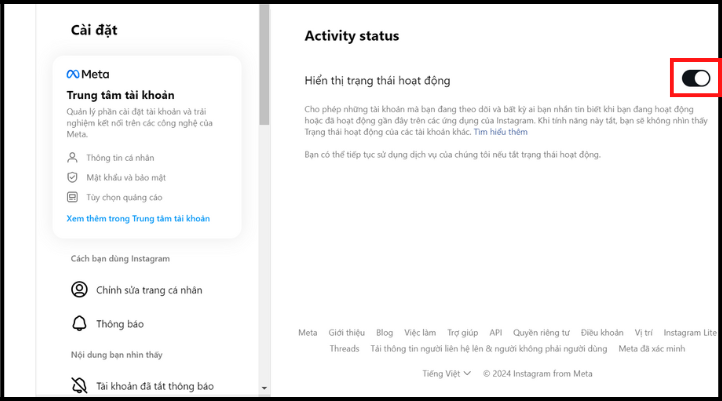Click the person icon beside Thông tin cá nhân
This screenshot has height=401, width=722.
click(x=72, y=157)
